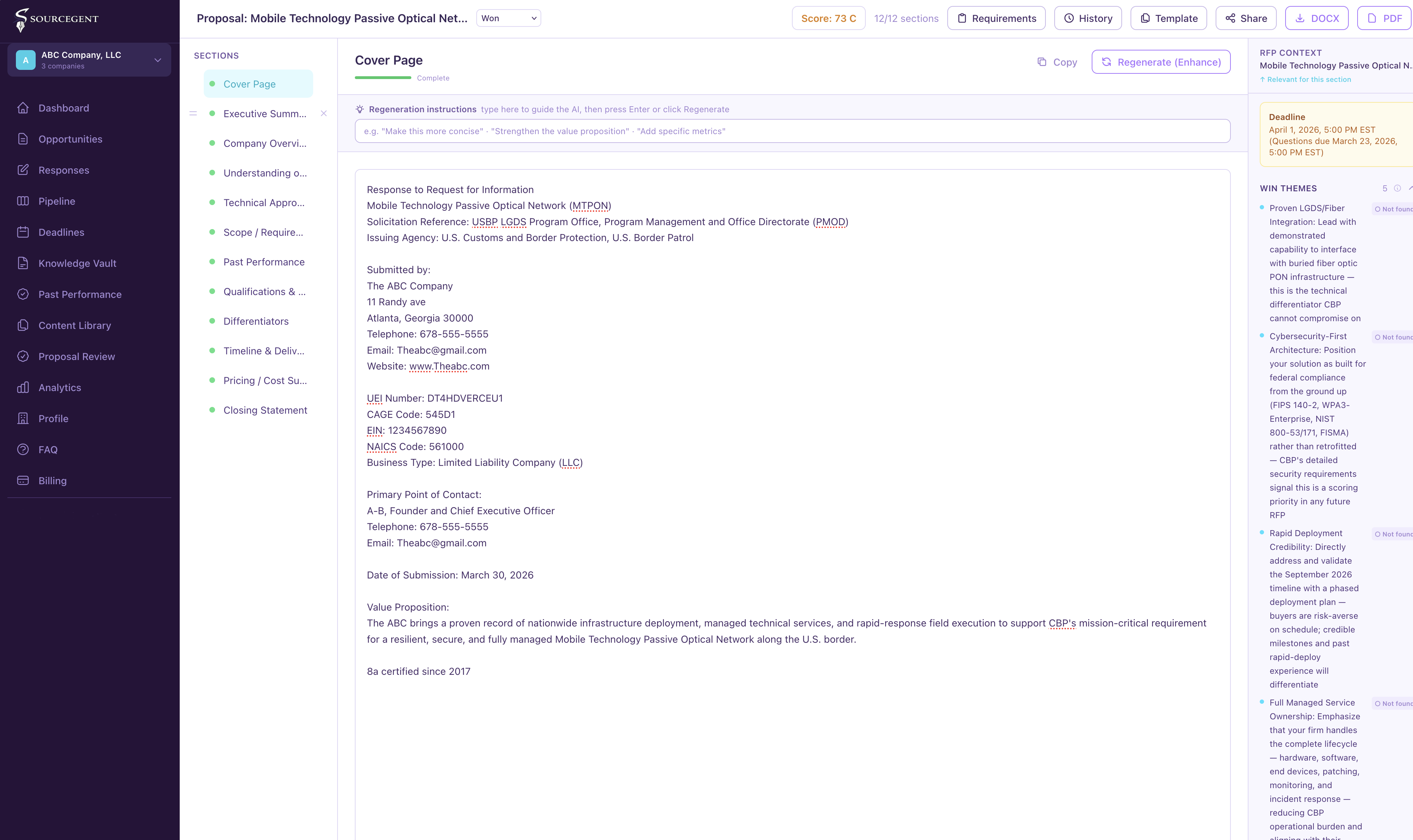Click the www.Theabc.com website text

pyautogui.click(x=449, y=366)
